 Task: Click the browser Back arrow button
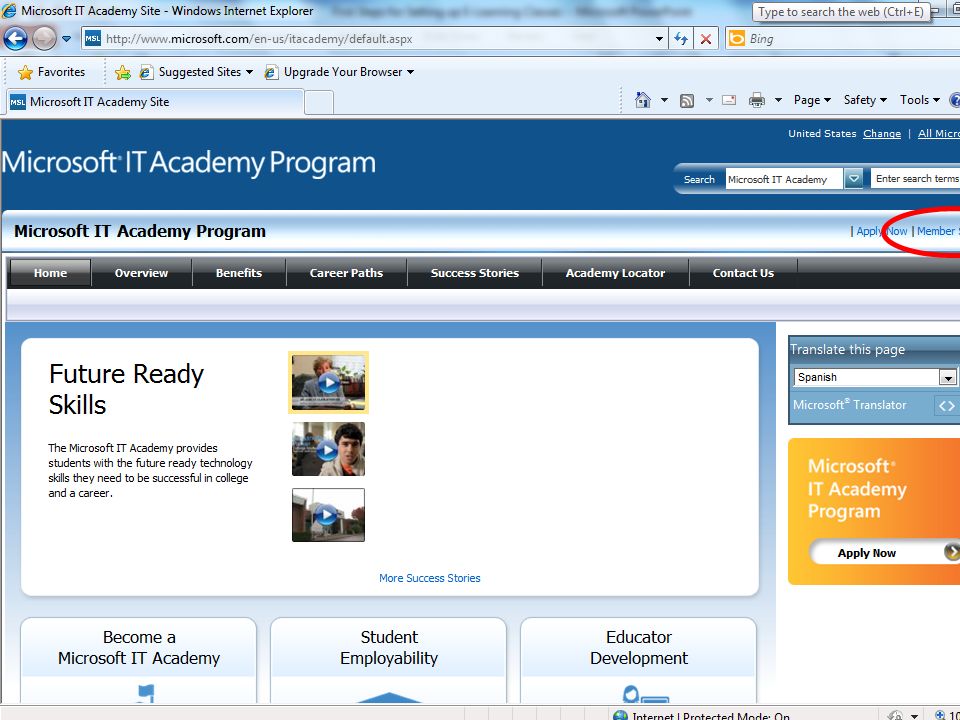pyautogui.click(x=15, y=39)
